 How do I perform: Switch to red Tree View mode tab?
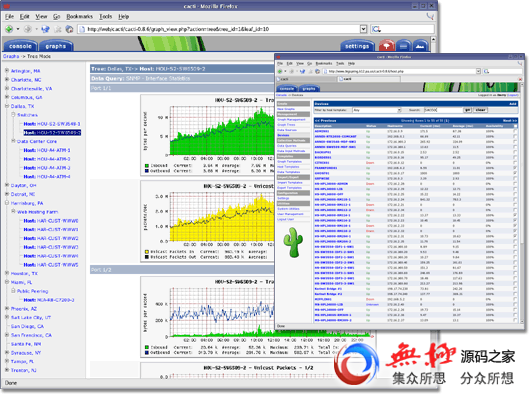[387, 45]
